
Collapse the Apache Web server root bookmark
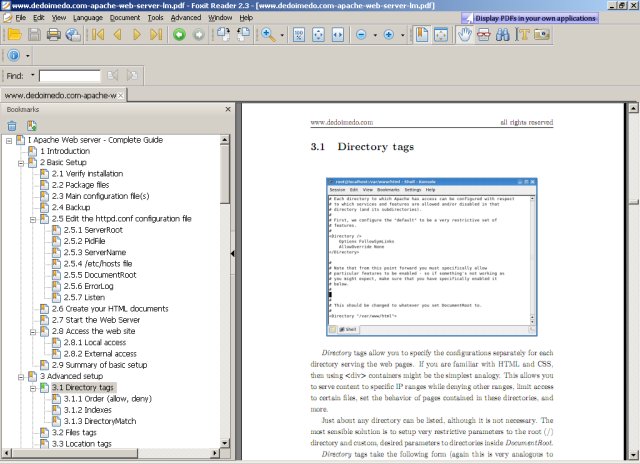[9, 141]
